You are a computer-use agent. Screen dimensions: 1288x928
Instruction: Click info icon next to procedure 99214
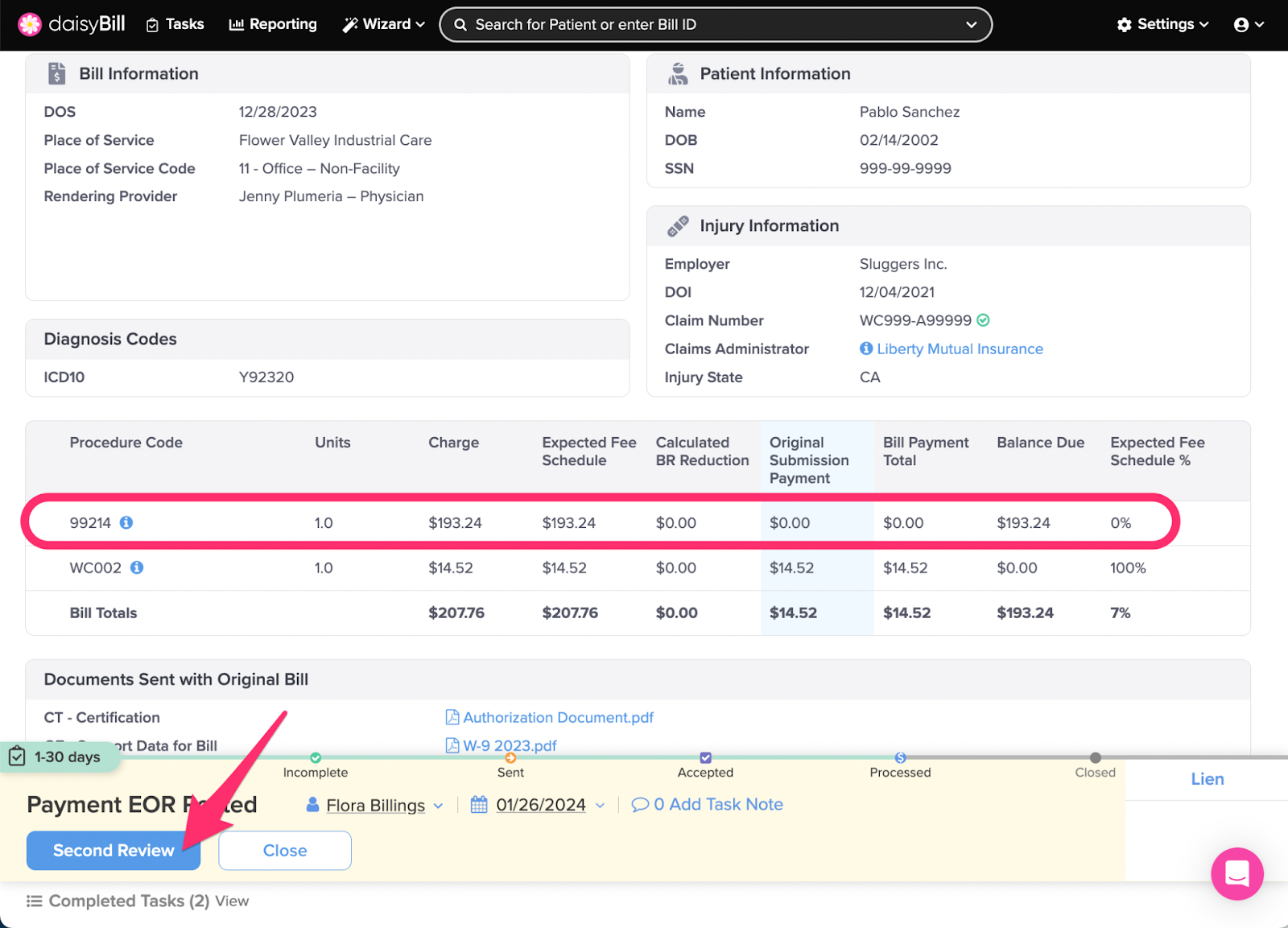[126, 522]
